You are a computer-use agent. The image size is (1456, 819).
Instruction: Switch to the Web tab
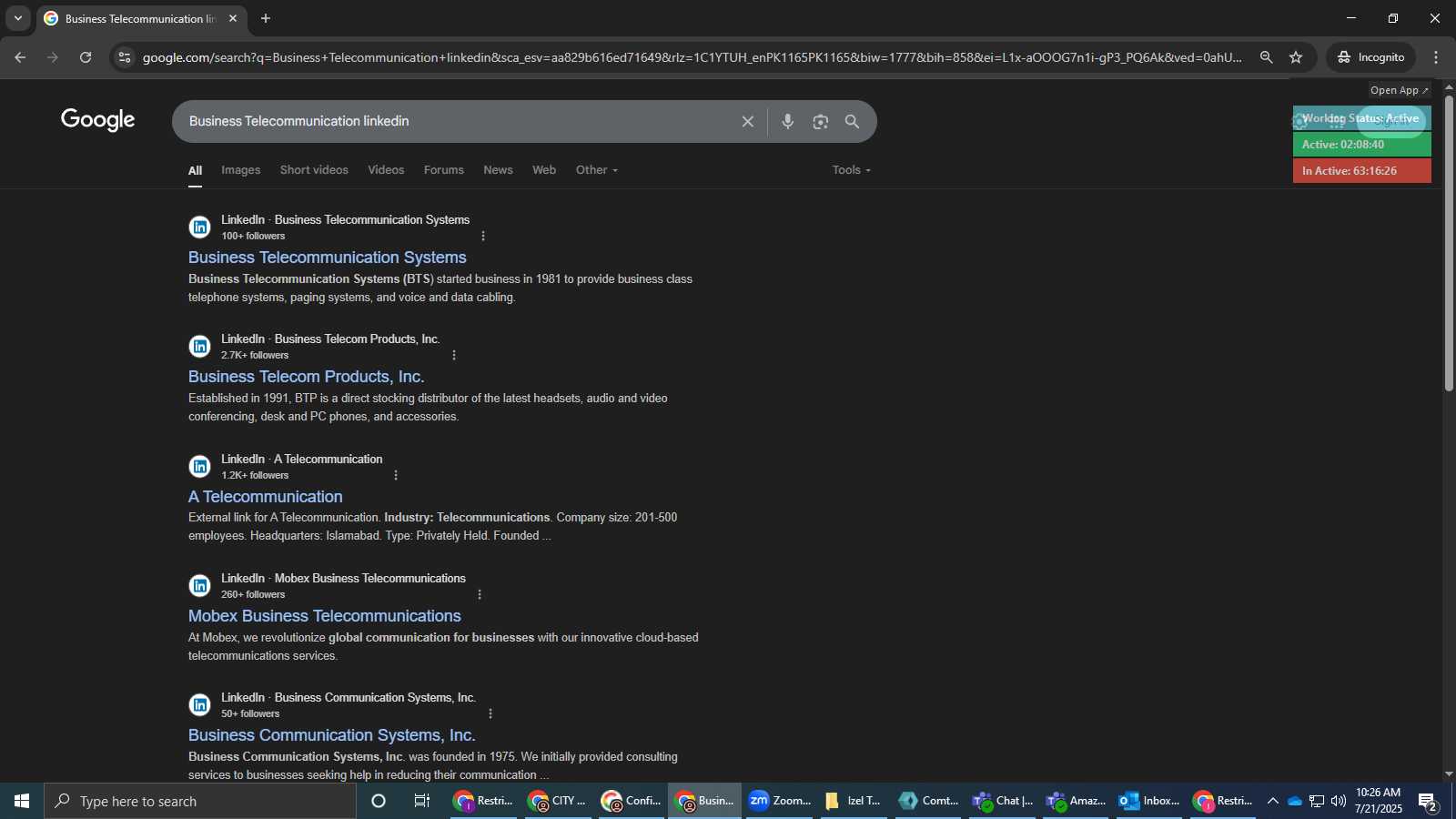click(544, 170)
